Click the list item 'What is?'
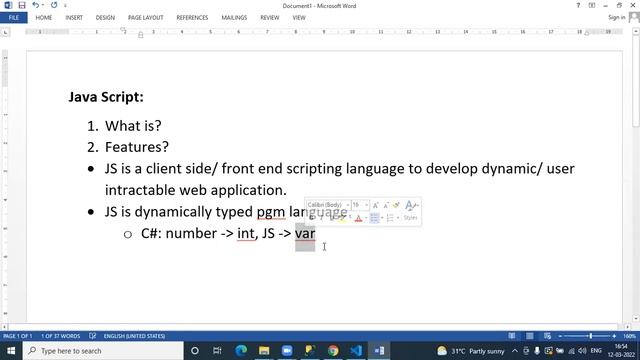Screen dimensions: 640x360 [133, 126]
